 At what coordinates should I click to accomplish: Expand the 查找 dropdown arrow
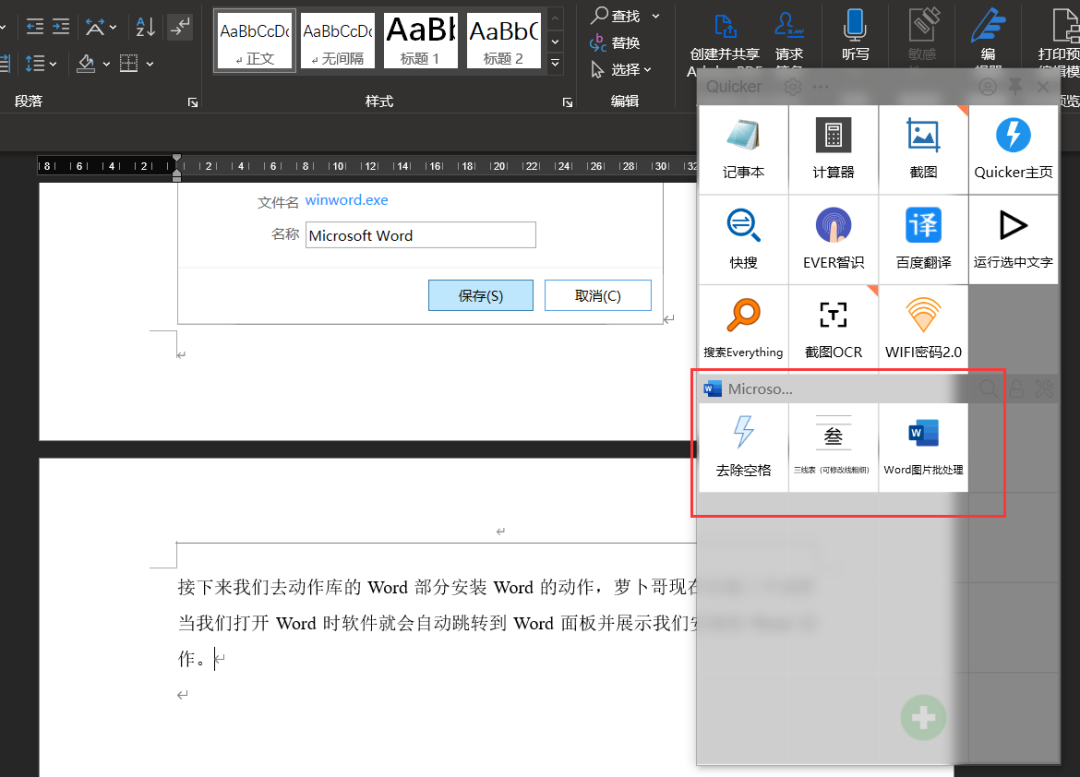[x=656, y=15]
